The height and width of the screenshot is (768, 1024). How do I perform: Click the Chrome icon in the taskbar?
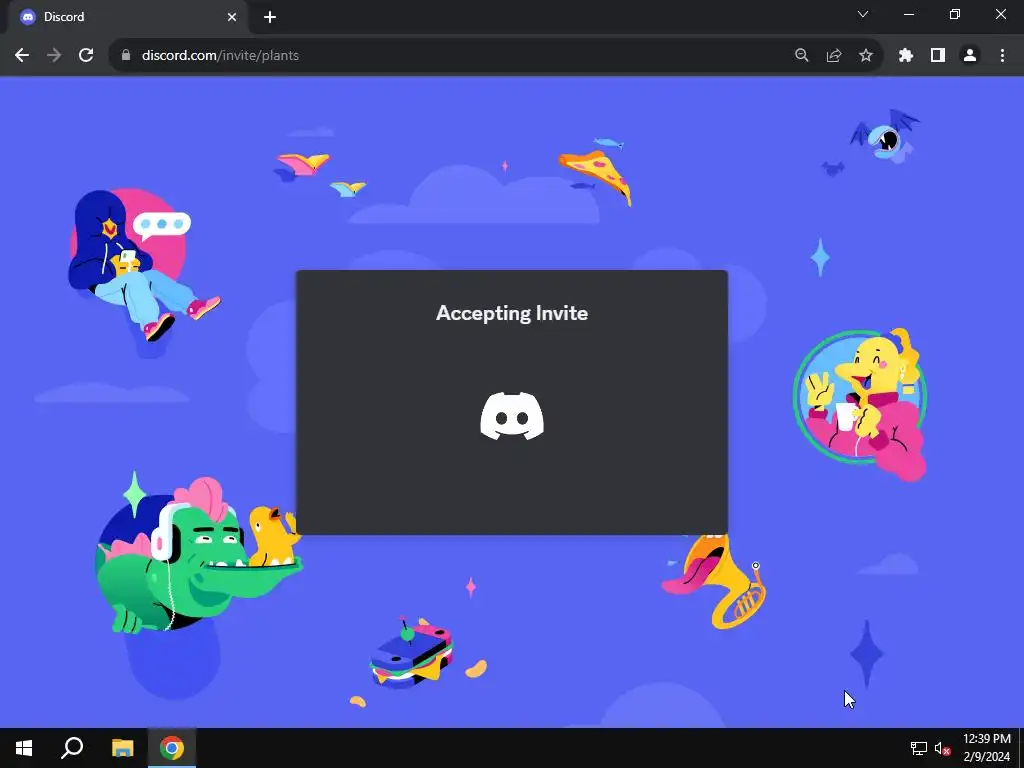tap(172, 748)
